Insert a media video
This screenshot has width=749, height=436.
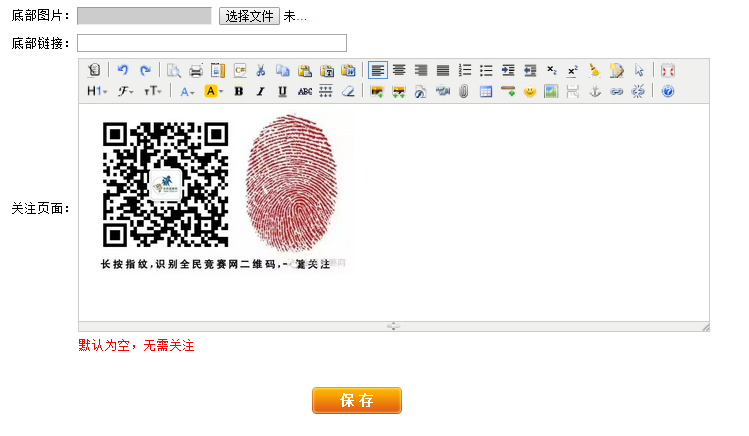point(442,91)
